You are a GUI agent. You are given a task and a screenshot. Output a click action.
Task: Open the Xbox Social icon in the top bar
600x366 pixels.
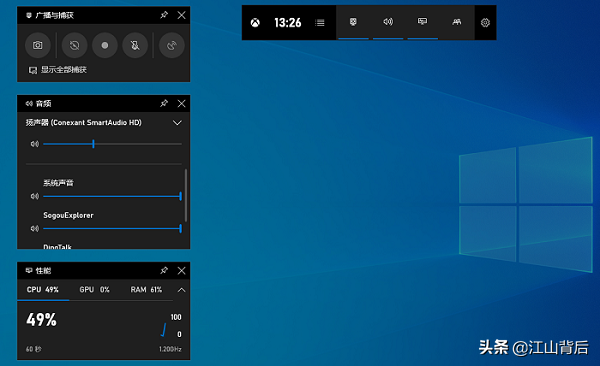tap(457, 22)
